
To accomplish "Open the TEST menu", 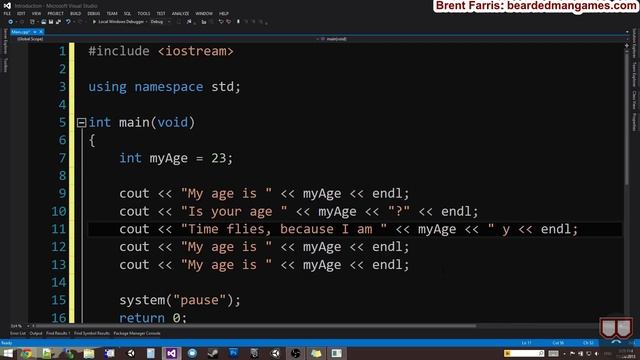I will (x=161, y=13).
